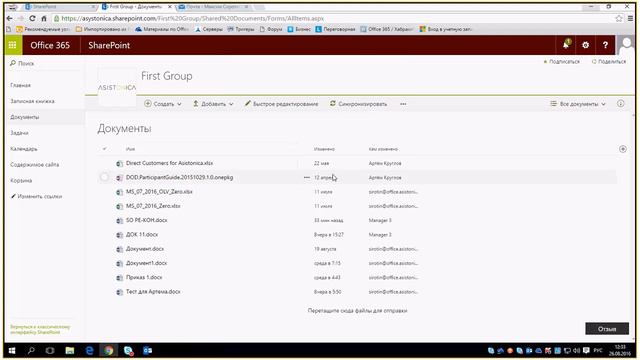The image size is (640, 360).
Task: Click the SharePoint header title
Action: pyautogui.click(x=109, y=45)
